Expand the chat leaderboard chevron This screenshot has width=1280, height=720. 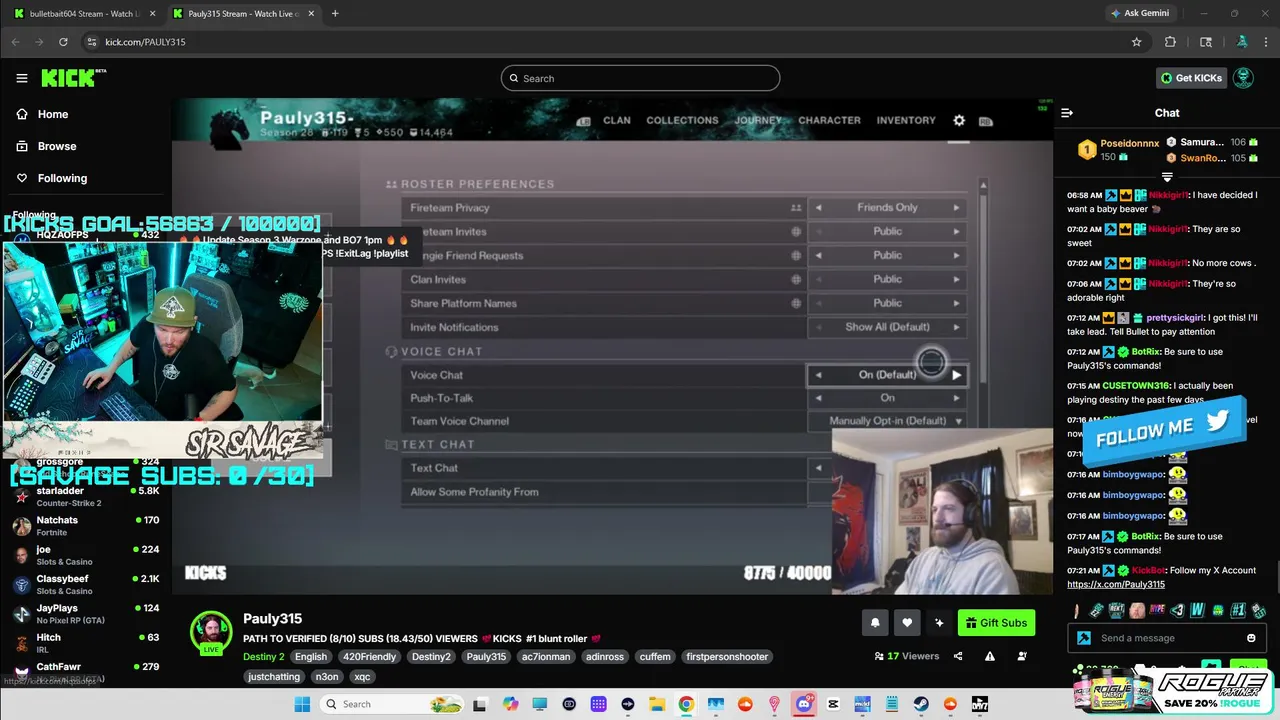[1167, 177]
